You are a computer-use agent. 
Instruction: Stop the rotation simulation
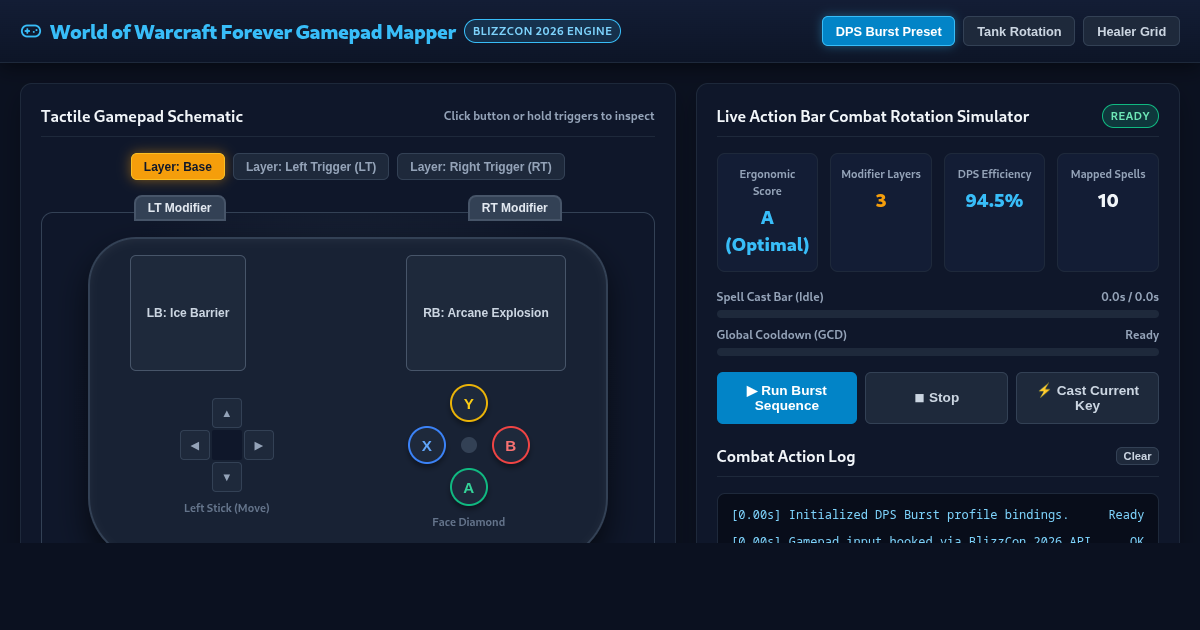tap(936, 398)
